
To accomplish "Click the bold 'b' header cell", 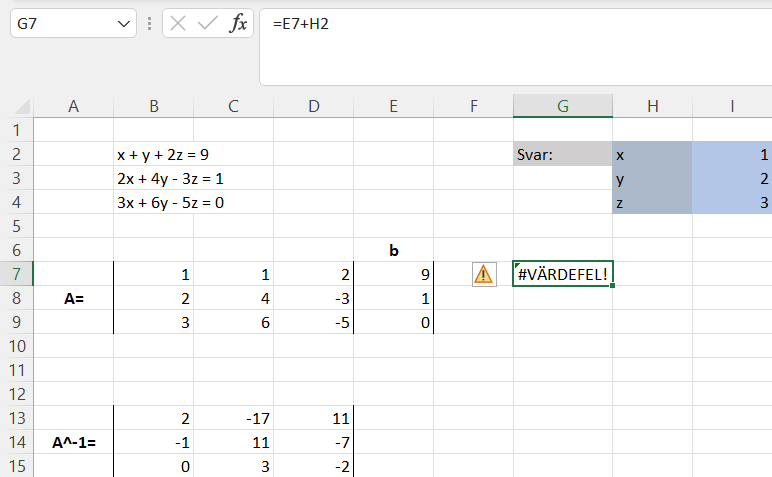I will (393, 250).
